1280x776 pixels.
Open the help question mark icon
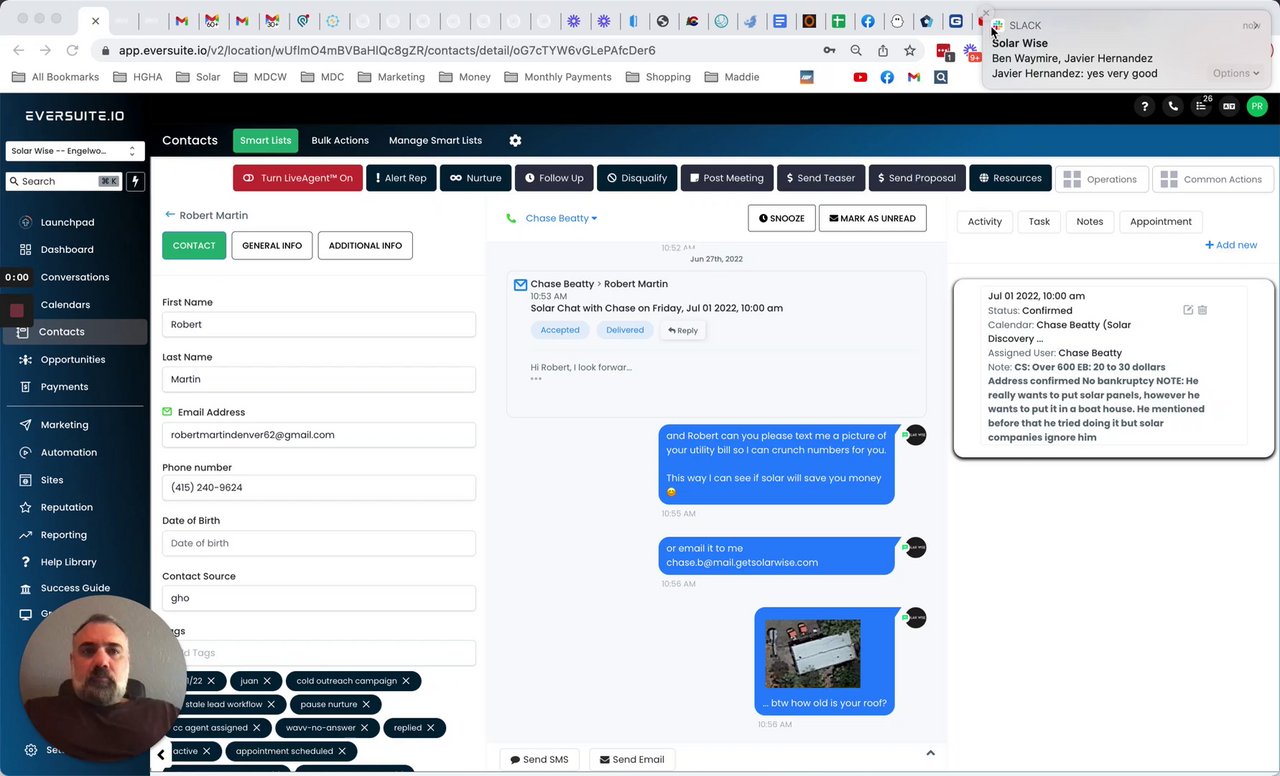coord(1145,106)
